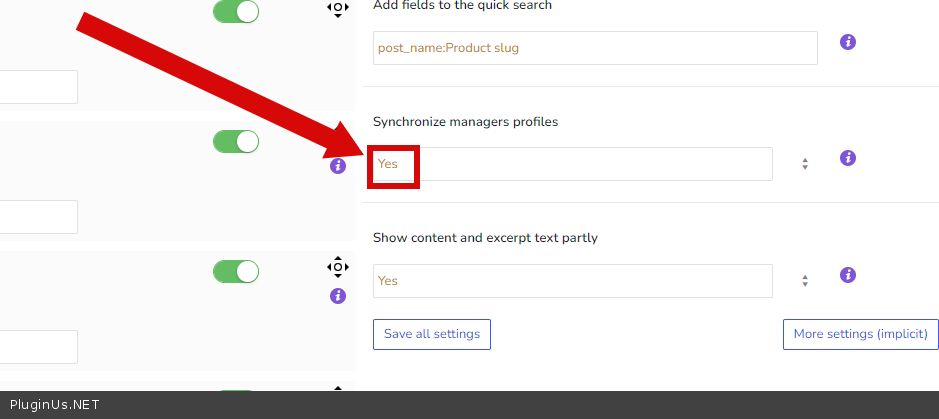
Task: Click the info icon under the red arrow tip
Action: 338,166
